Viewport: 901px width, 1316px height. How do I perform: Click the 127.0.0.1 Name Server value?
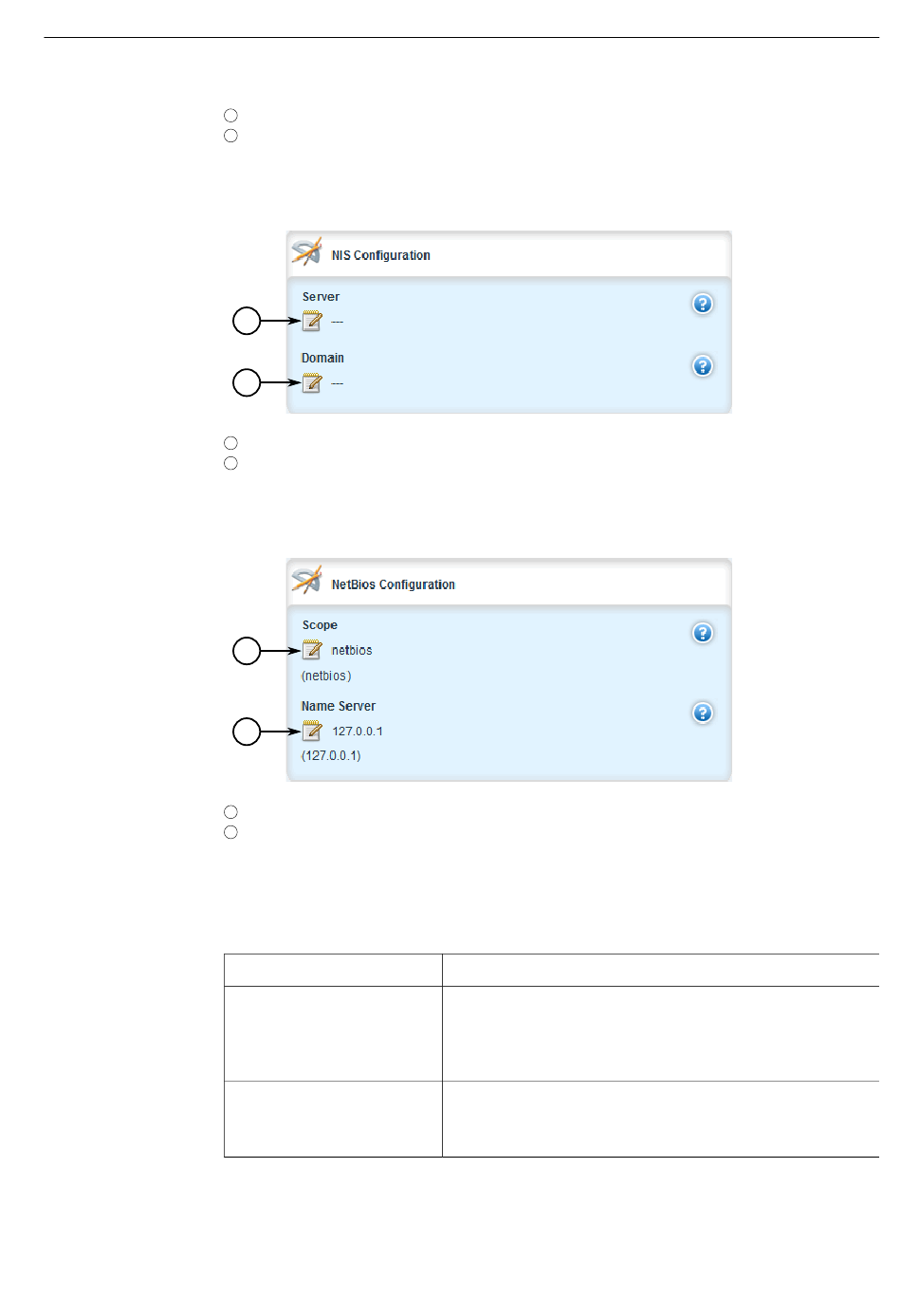pyautogui.click(x=358, y=732)
